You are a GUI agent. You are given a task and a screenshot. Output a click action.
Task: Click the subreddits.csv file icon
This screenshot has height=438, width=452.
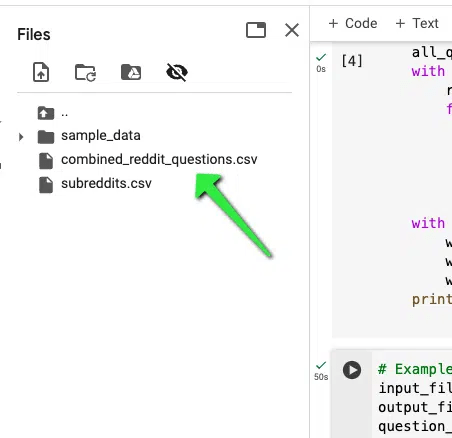pyautogui.click(x=46, y=185)
